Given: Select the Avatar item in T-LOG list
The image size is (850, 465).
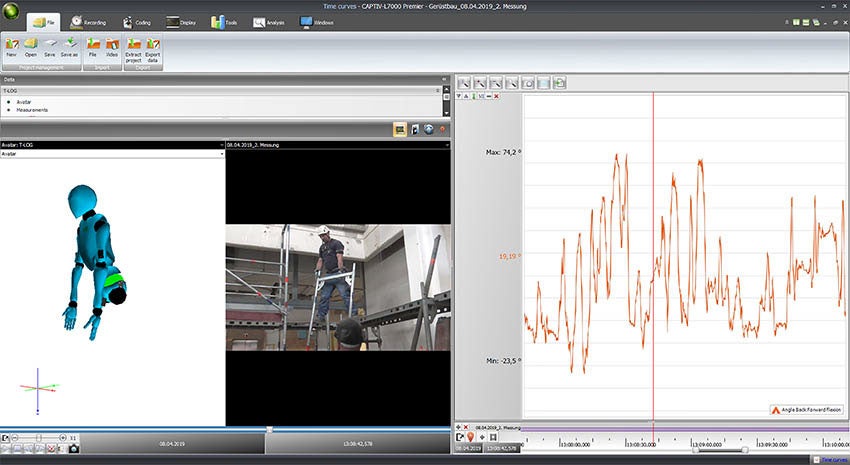Looking at the screenshot, I should pyautogui.click(x=24, y=102).
